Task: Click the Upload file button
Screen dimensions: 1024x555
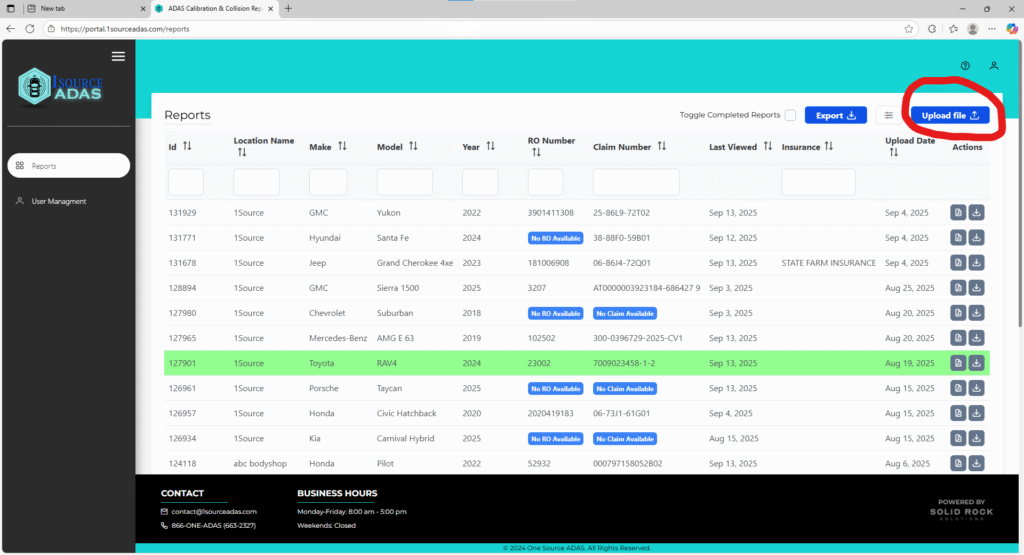Action: point(950,116)
